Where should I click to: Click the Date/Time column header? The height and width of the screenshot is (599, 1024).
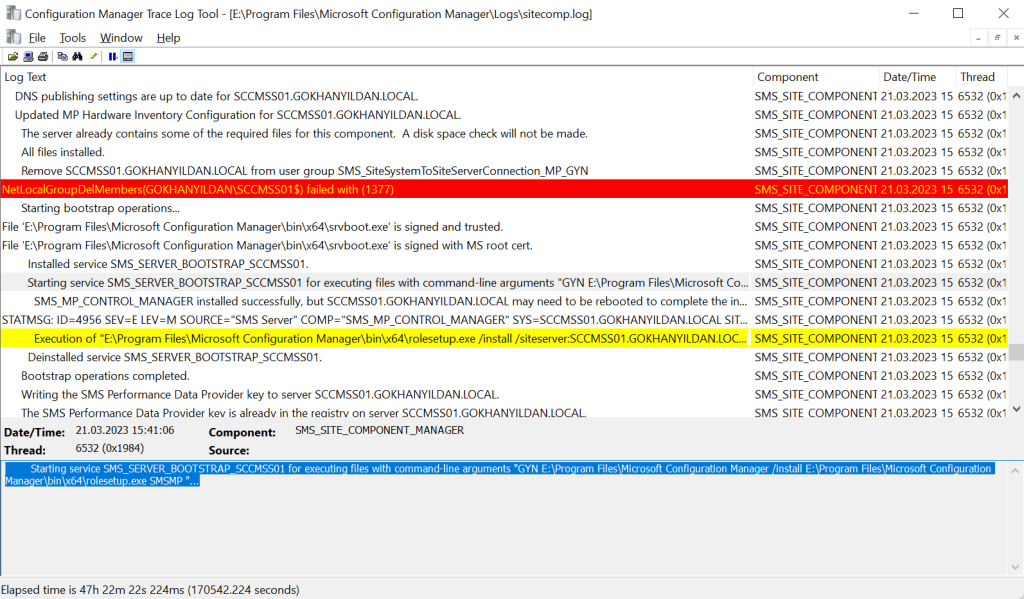(917, 76)
